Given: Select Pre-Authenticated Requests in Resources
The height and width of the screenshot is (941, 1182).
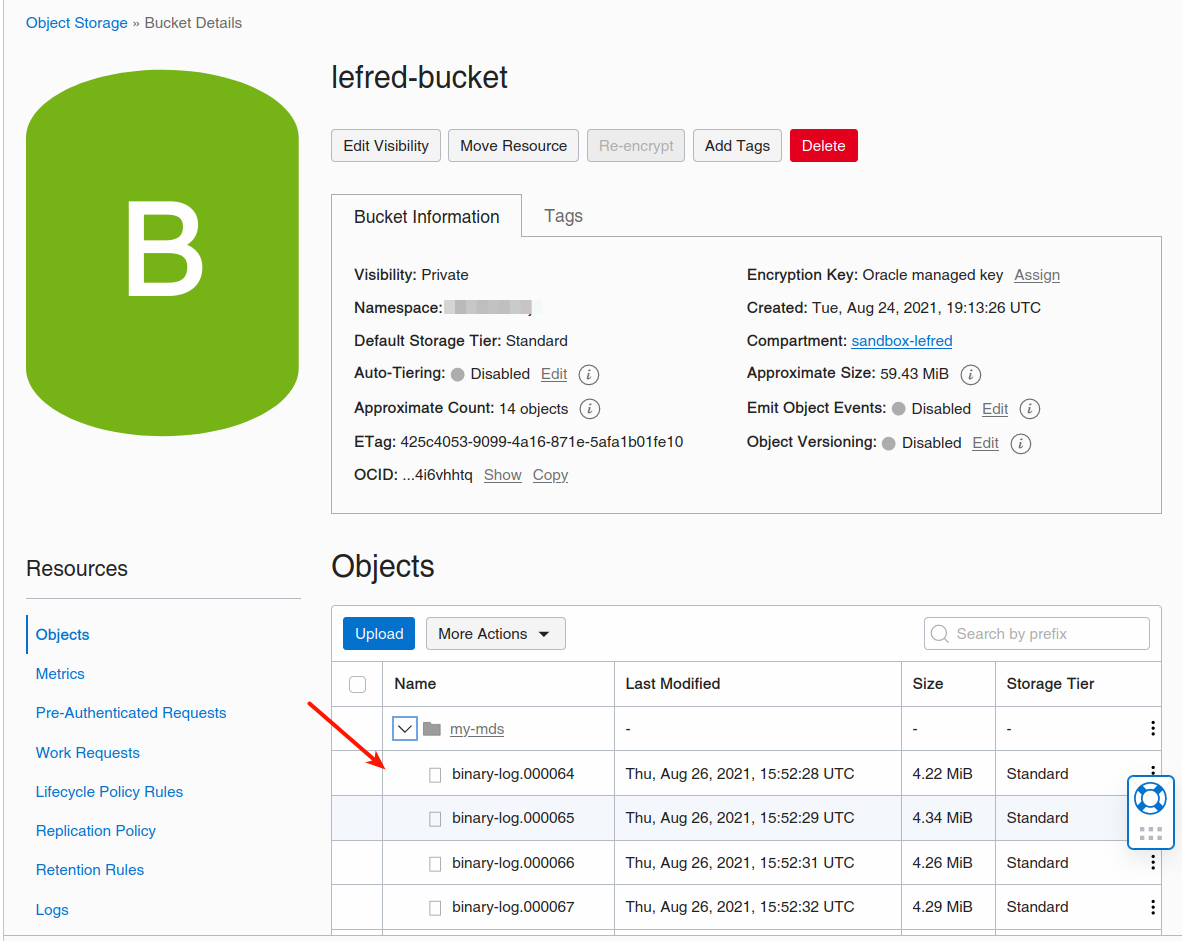Looking at the screenshot, I should tap(131, 713).
